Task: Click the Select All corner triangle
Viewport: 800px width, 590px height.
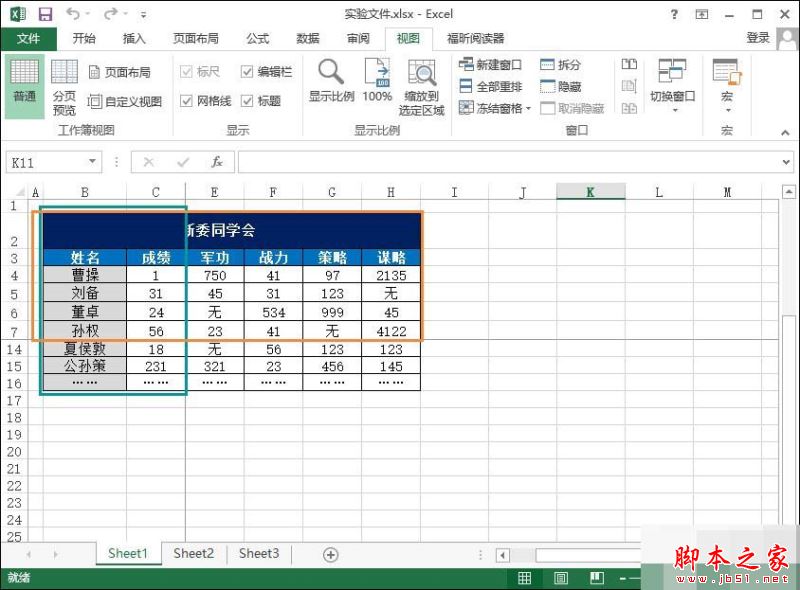Action: click(x=19, y=192)
